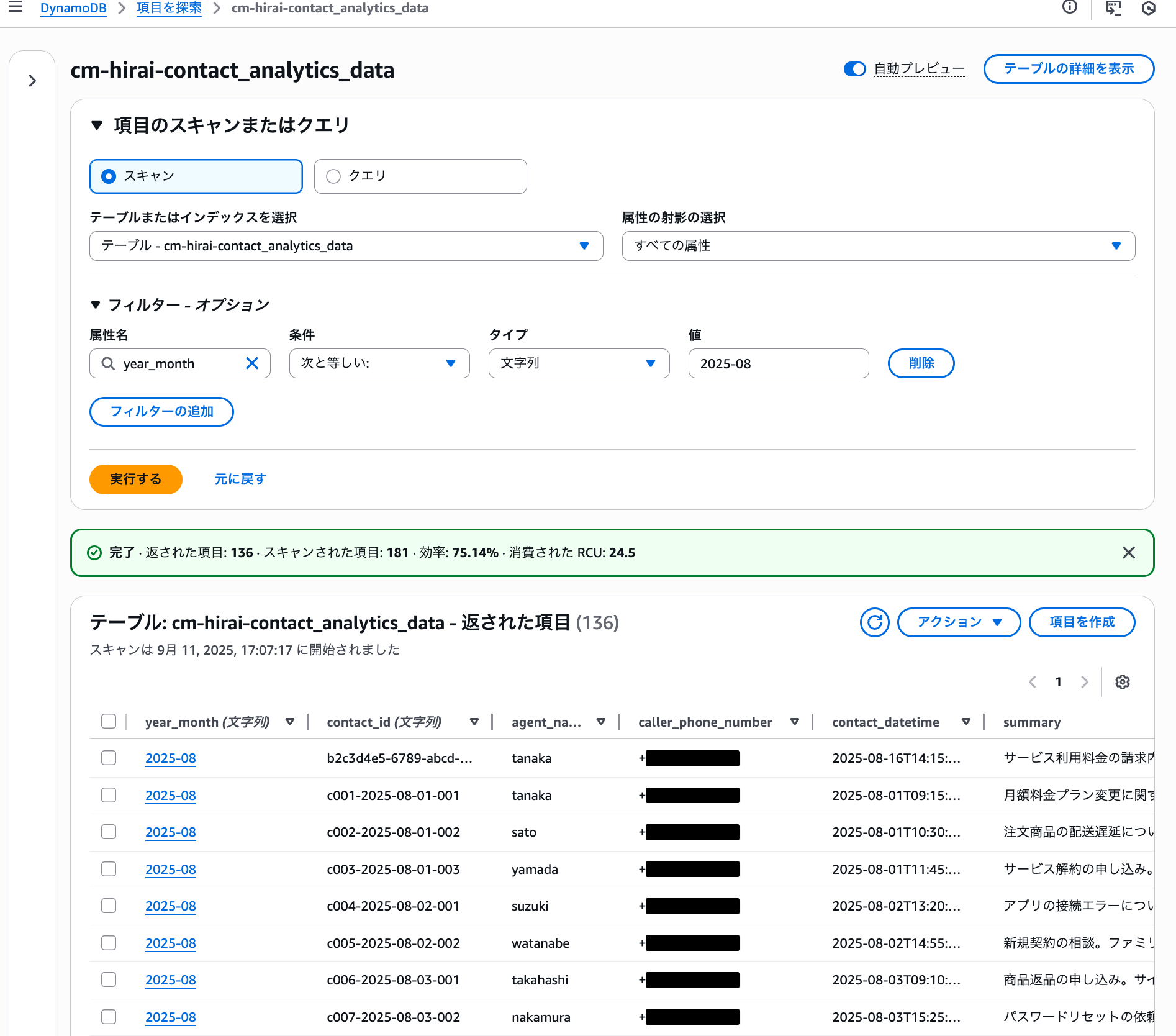This screenshot has height=1036, width=1176.
Task: Click the summary column header
Action: pos(1032,722)
